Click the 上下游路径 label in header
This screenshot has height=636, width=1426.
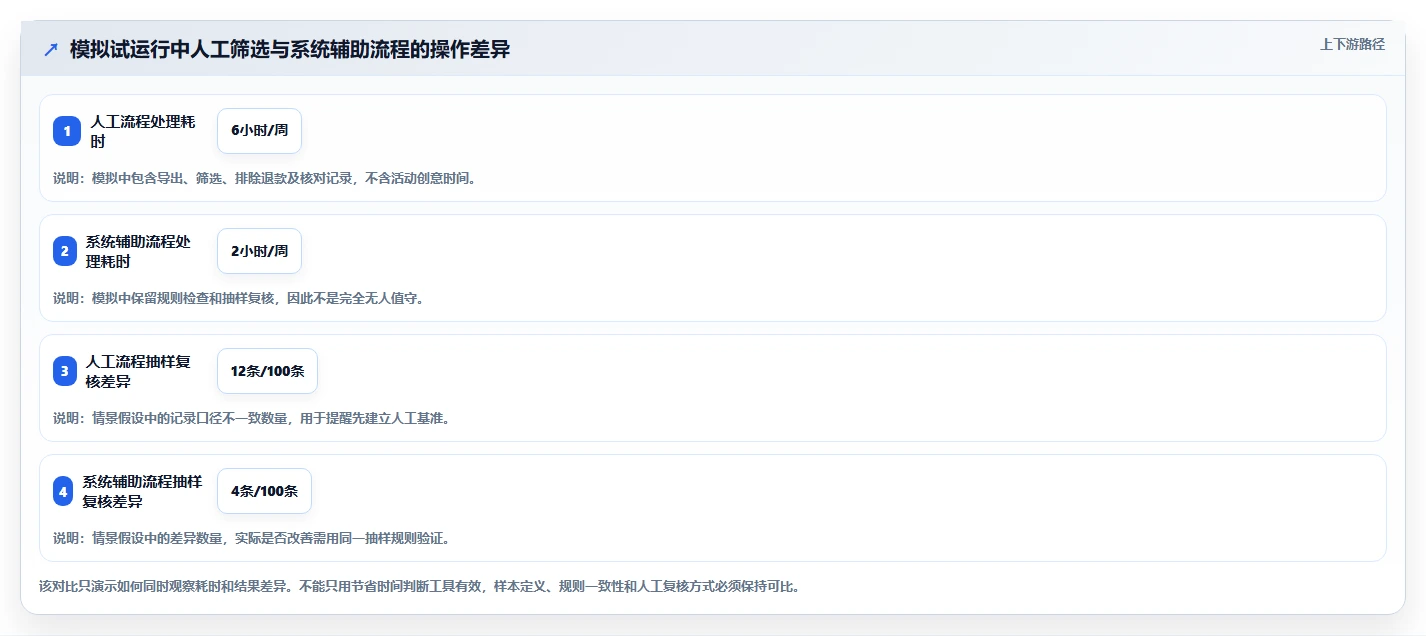1352,44
